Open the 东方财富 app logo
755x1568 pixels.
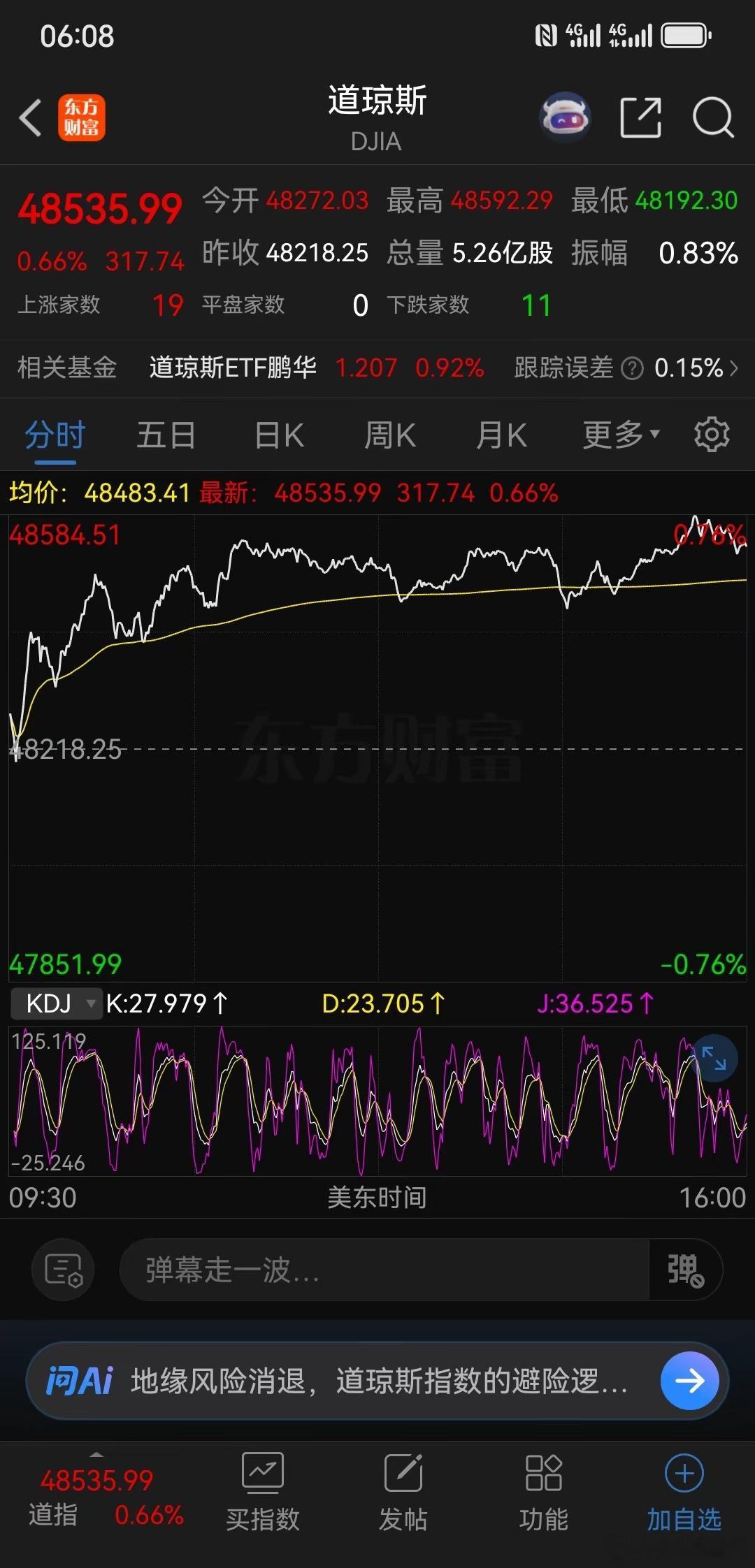82,117
